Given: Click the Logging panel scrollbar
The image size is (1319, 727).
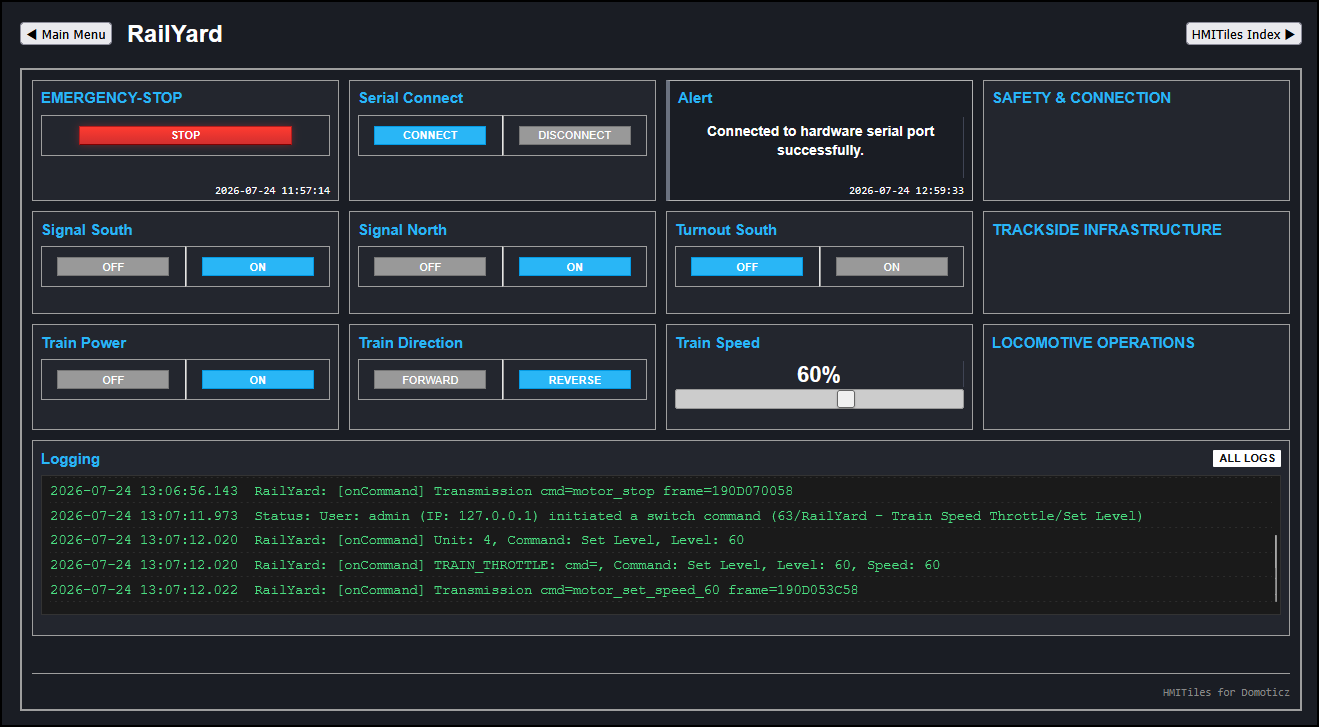Looking at the screenshot, I should [1276, 568].
